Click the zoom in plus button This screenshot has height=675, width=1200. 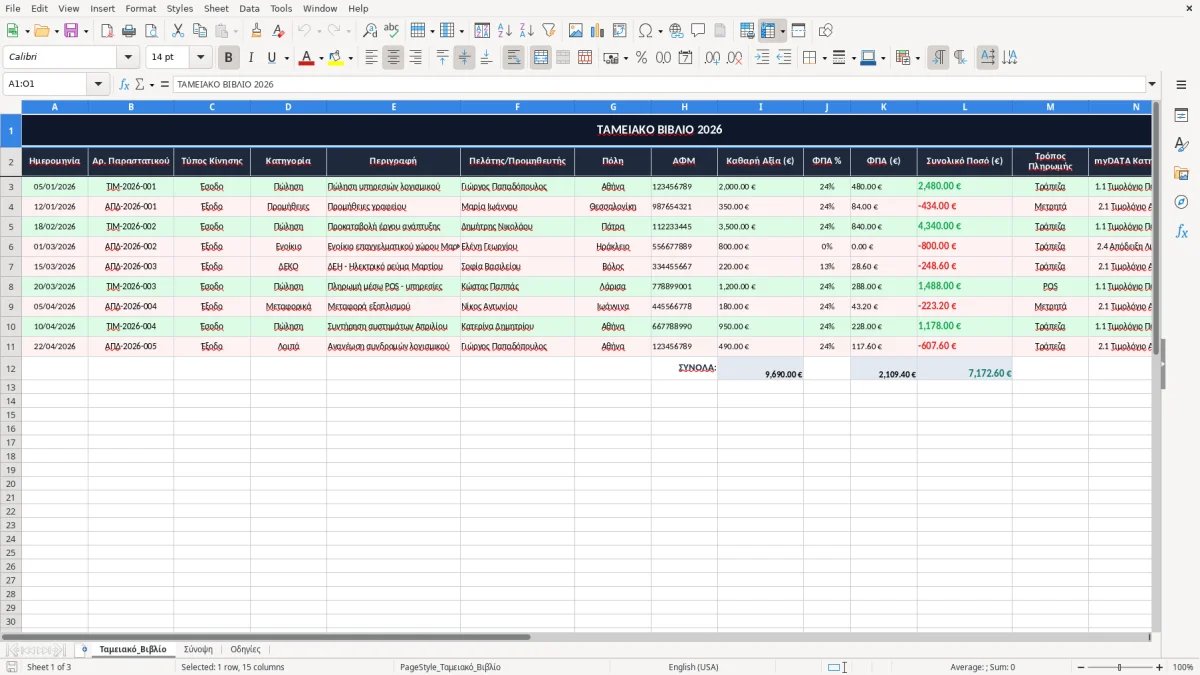click(1160, 667)
